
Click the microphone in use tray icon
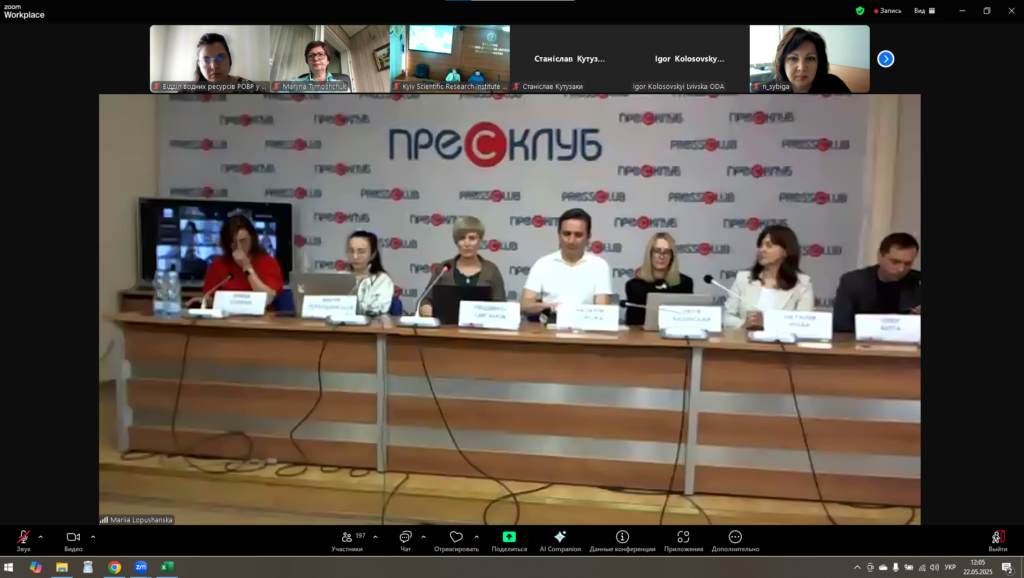[895, 568]
